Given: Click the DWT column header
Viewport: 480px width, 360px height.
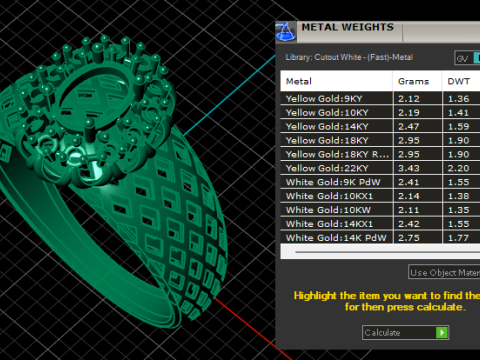Looking at the screenshot, I should (x=461, y=81).
